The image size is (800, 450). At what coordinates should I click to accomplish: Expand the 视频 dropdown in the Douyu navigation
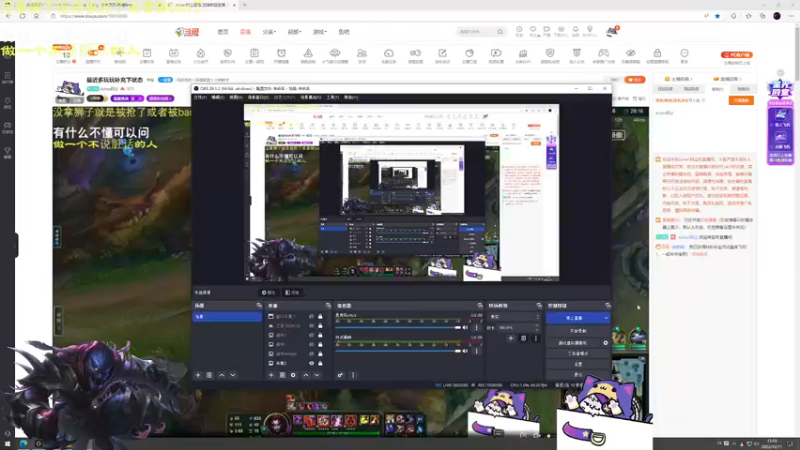pos(294,32)
